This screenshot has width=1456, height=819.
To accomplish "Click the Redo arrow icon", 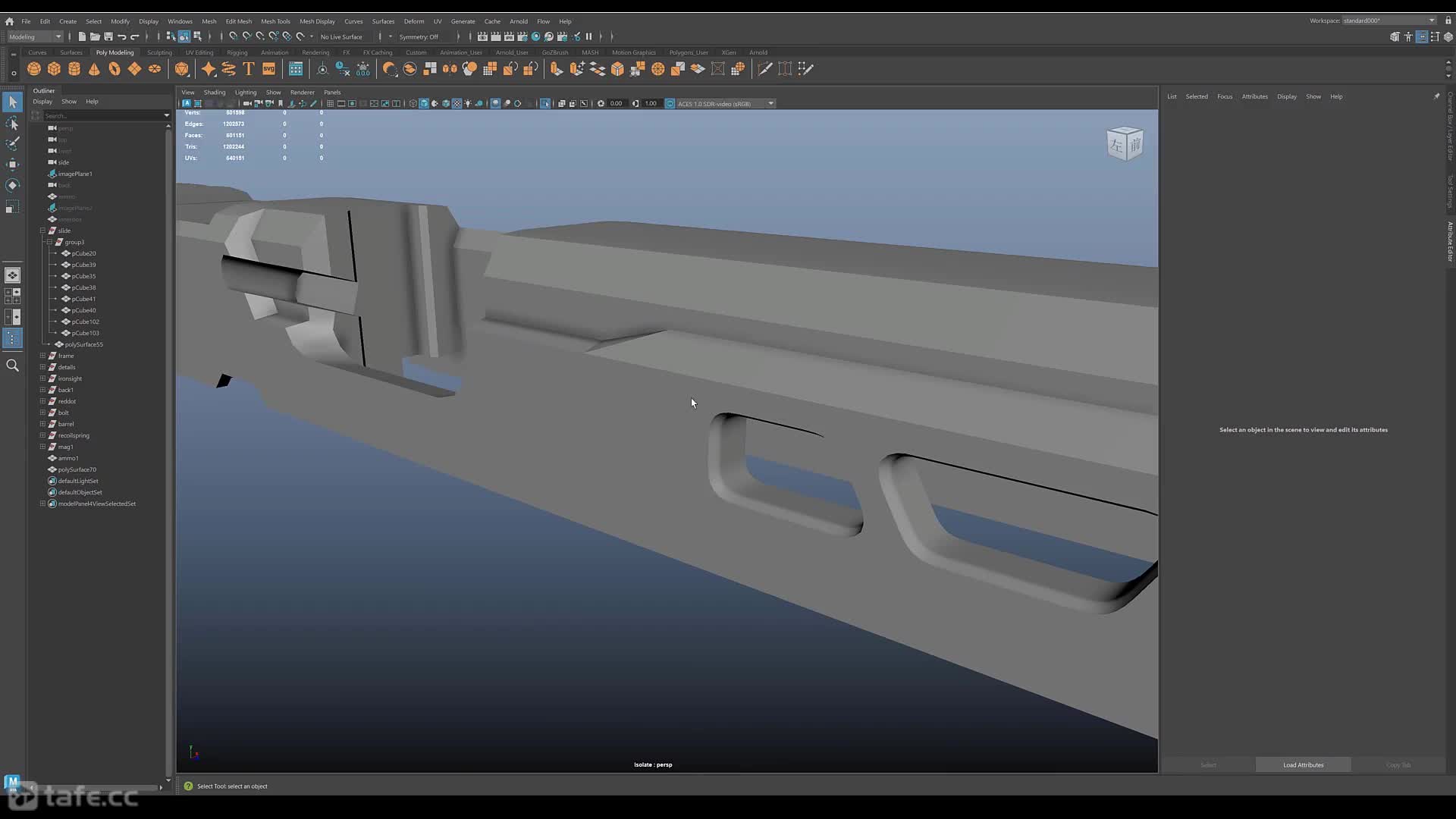I will point(135,36).
